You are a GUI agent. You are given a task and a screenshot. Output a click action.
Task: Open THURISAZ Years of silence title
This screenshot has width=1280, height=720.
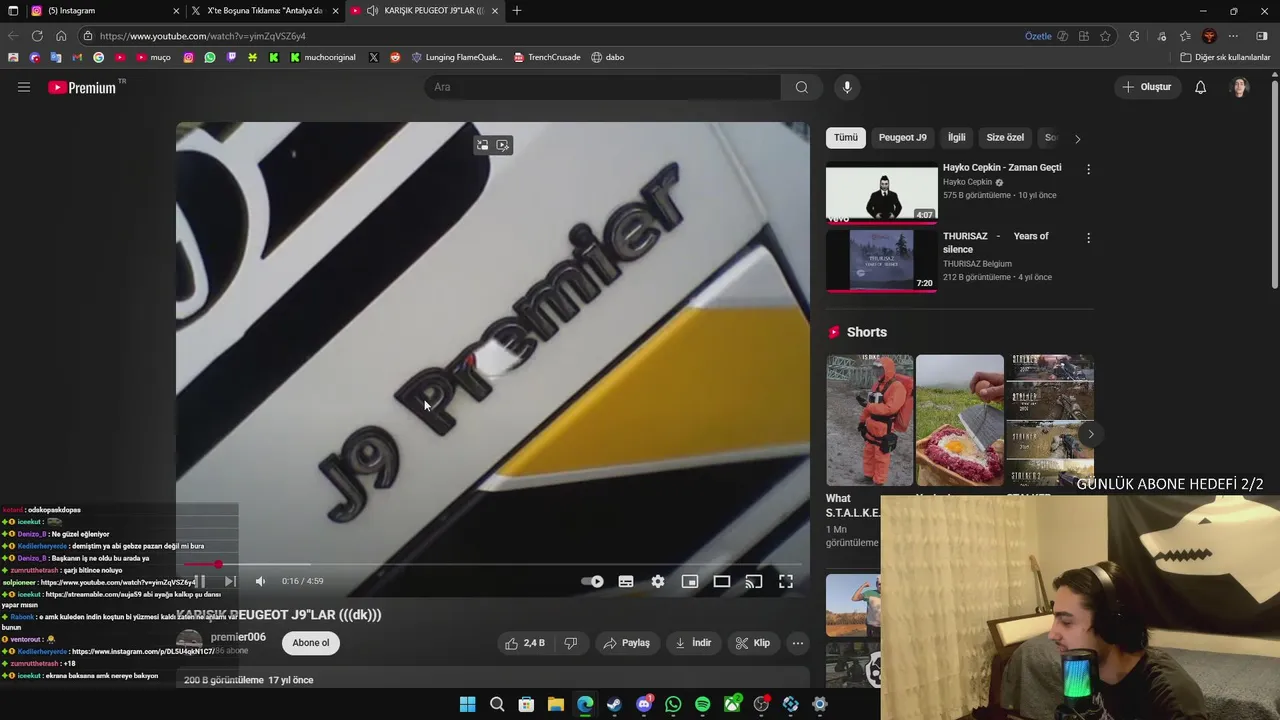point(996,243)
